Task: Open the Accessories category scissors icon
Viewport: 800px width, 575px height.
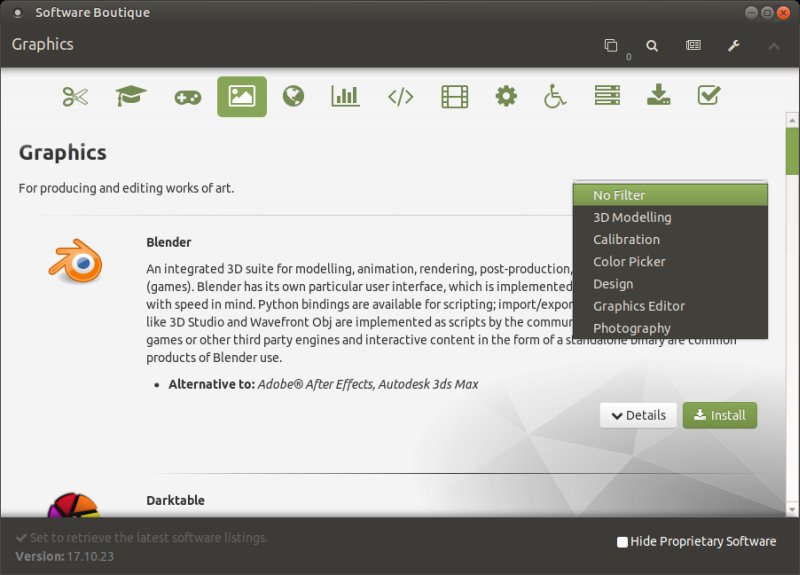Action: point(76,96)
